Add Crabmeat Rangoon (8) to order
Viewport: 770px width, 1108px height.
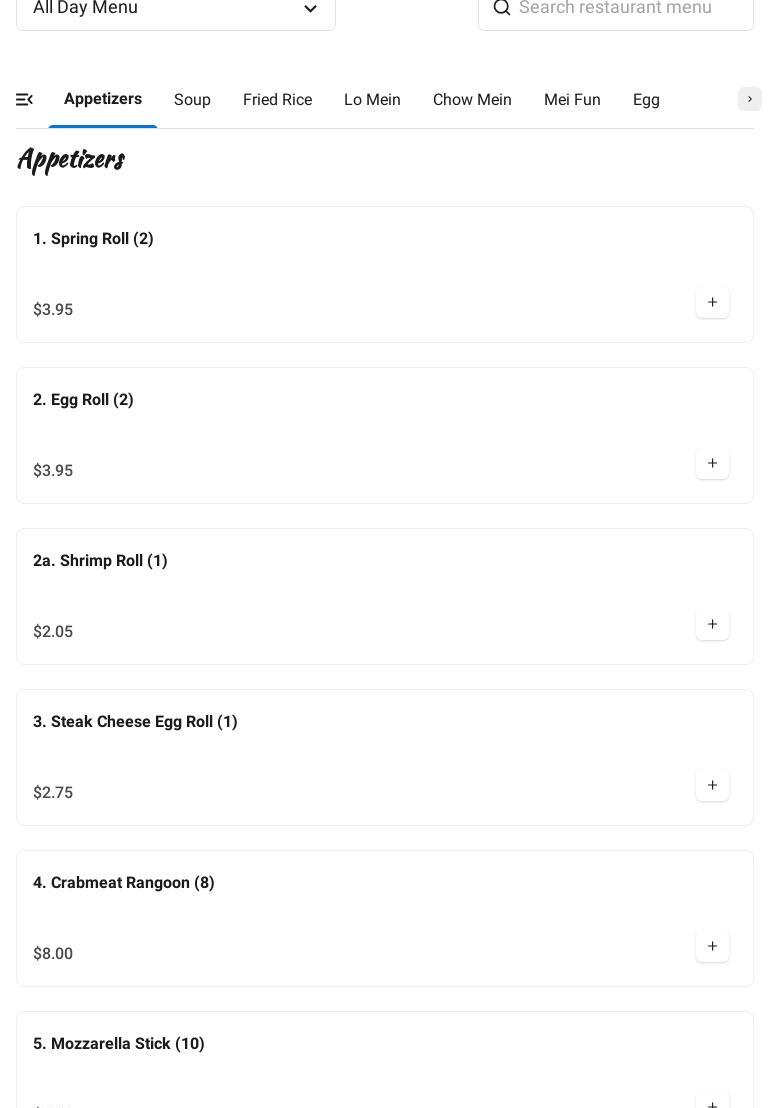click(712, 947)
